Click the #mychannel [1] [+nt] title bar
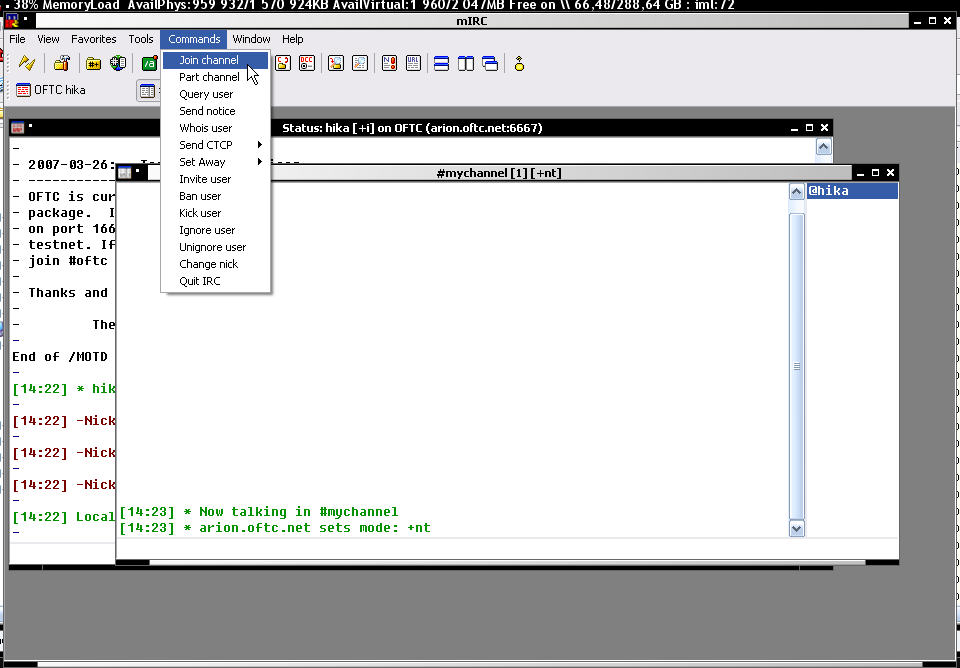Screen dimensions: 960x668 point(498,173)
